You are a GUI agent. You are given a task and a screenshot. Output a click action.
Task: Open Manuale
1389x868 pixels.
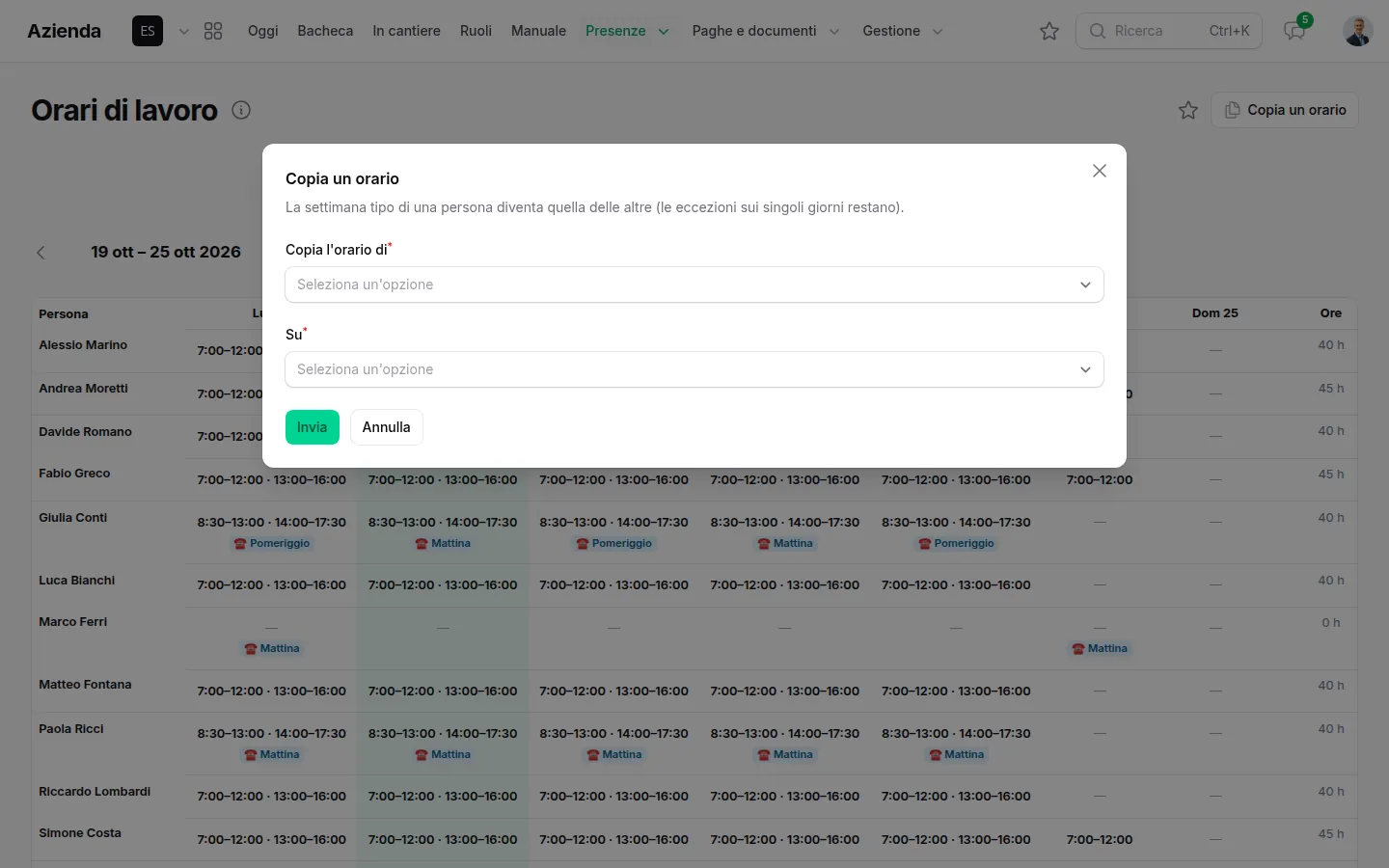[538, 31]
